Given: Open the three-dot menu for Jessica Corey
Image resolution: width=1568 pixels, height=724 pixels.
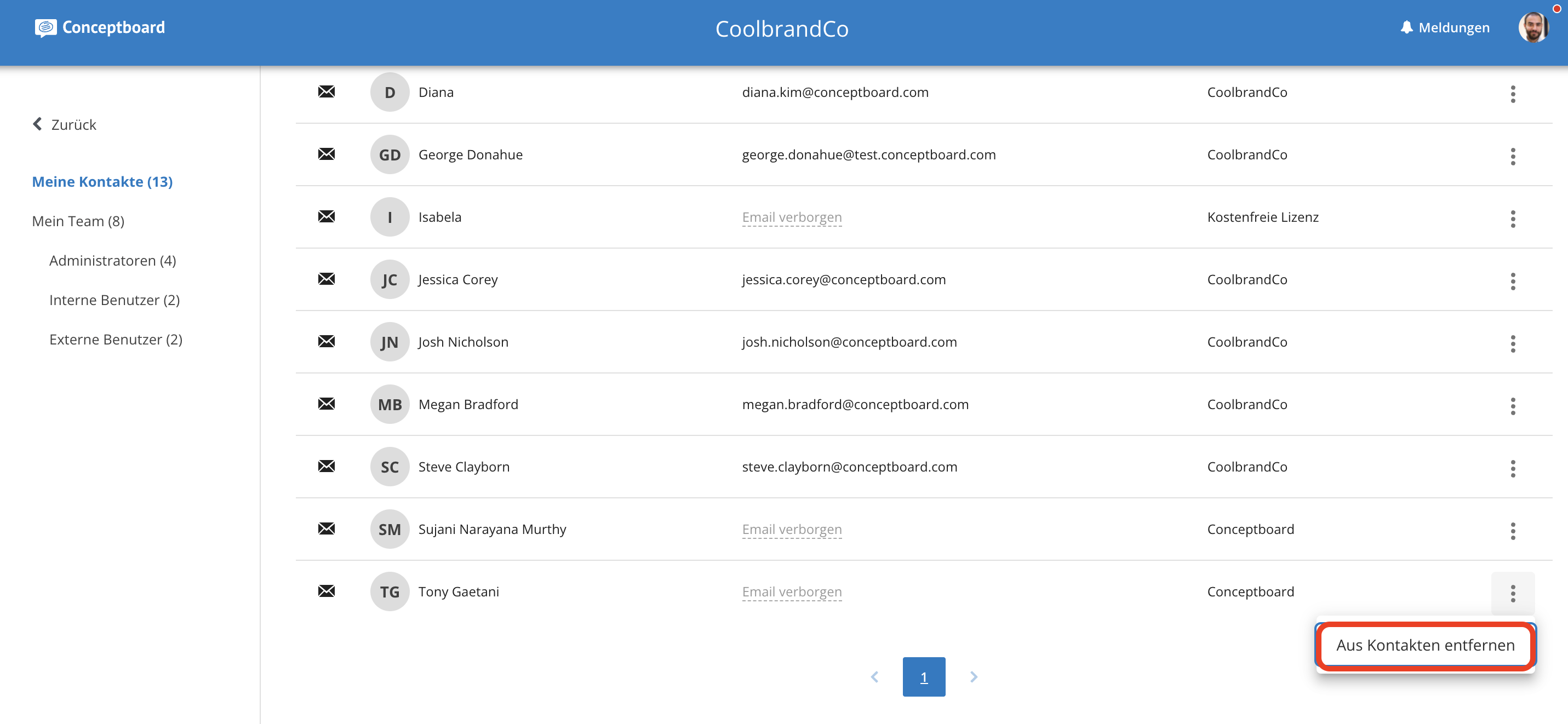Looking at the screenshot, I should click(x=1513, y=281).
